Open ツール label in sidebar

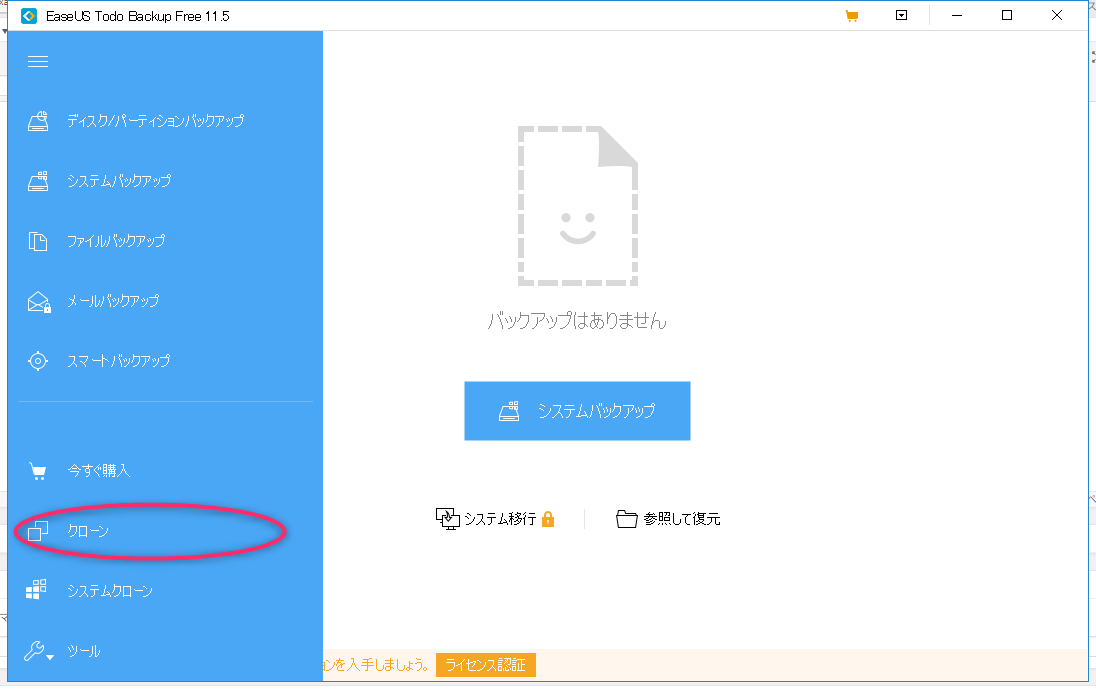point(84,651)
